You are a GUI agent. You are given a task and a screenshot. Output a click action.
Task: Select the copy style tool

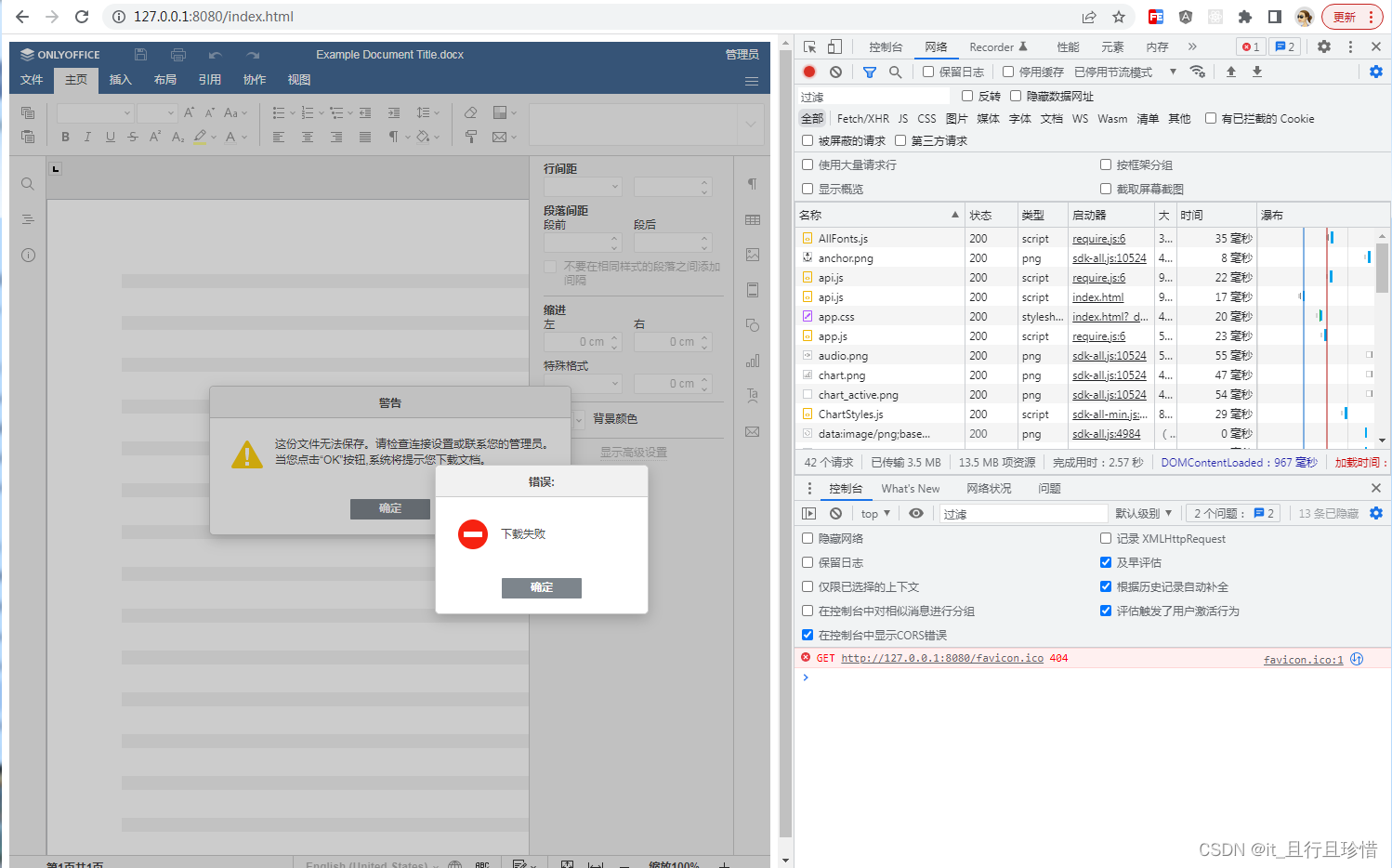(470, 137)
